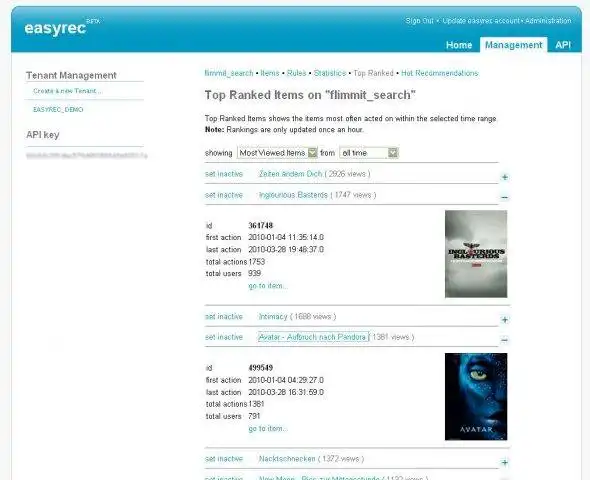
Task: Go to the Items section
Action: coord(270,73)
